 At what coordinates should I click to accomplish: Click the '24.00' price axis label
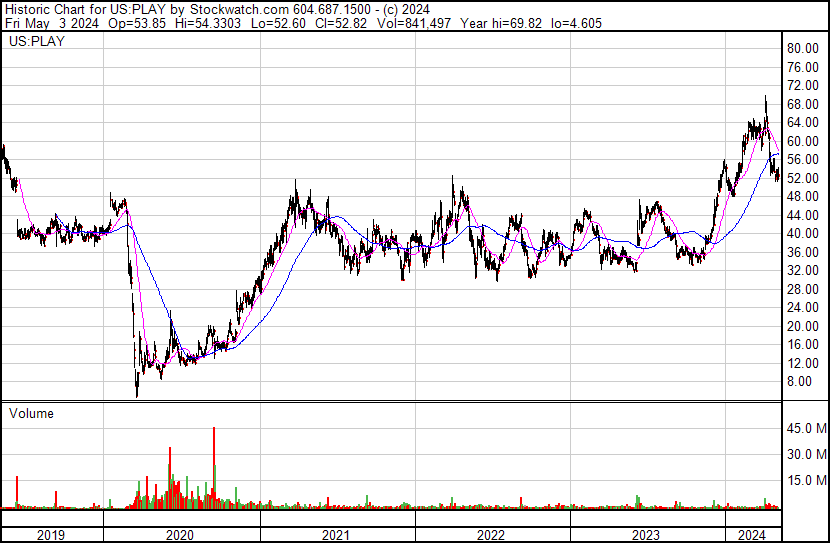803,307
